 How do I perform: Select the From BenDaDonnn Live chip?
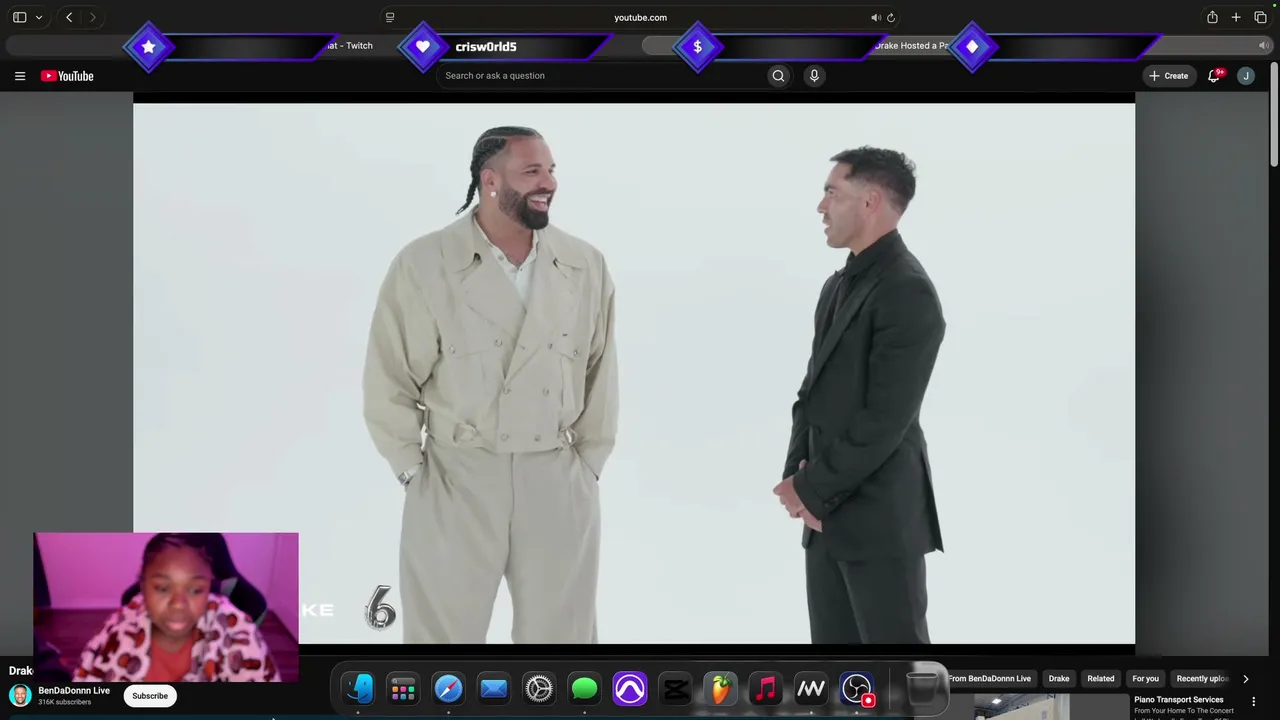tap(988, 679)
